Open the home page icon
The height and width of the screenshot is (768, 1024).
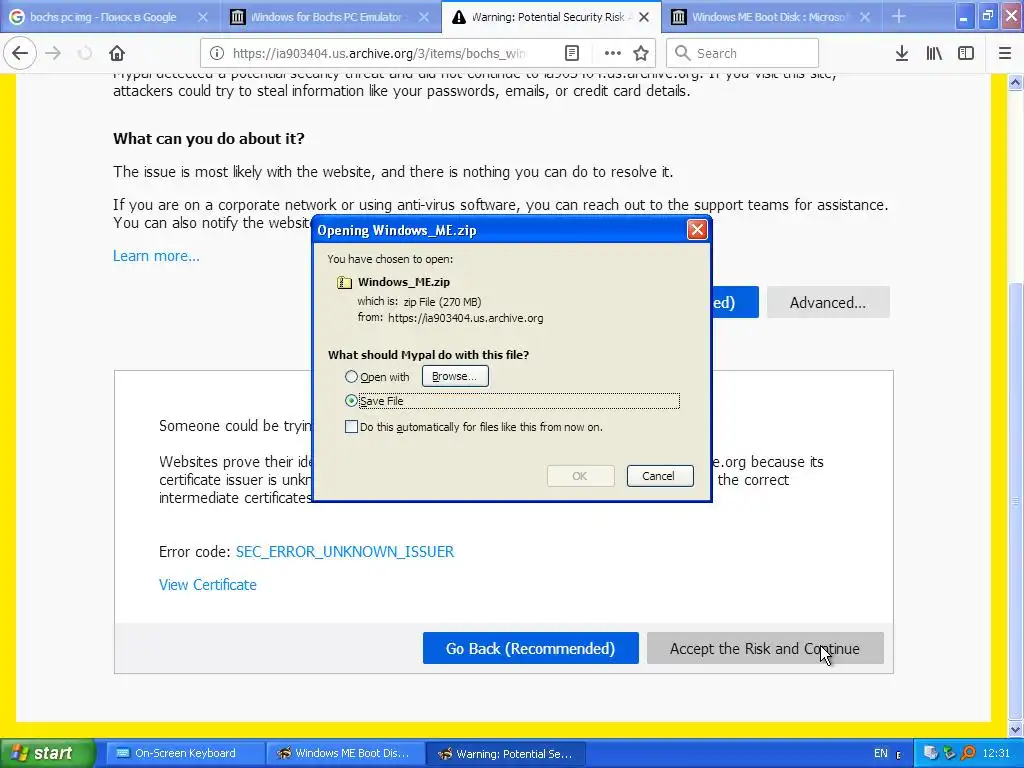click(117, 53)
